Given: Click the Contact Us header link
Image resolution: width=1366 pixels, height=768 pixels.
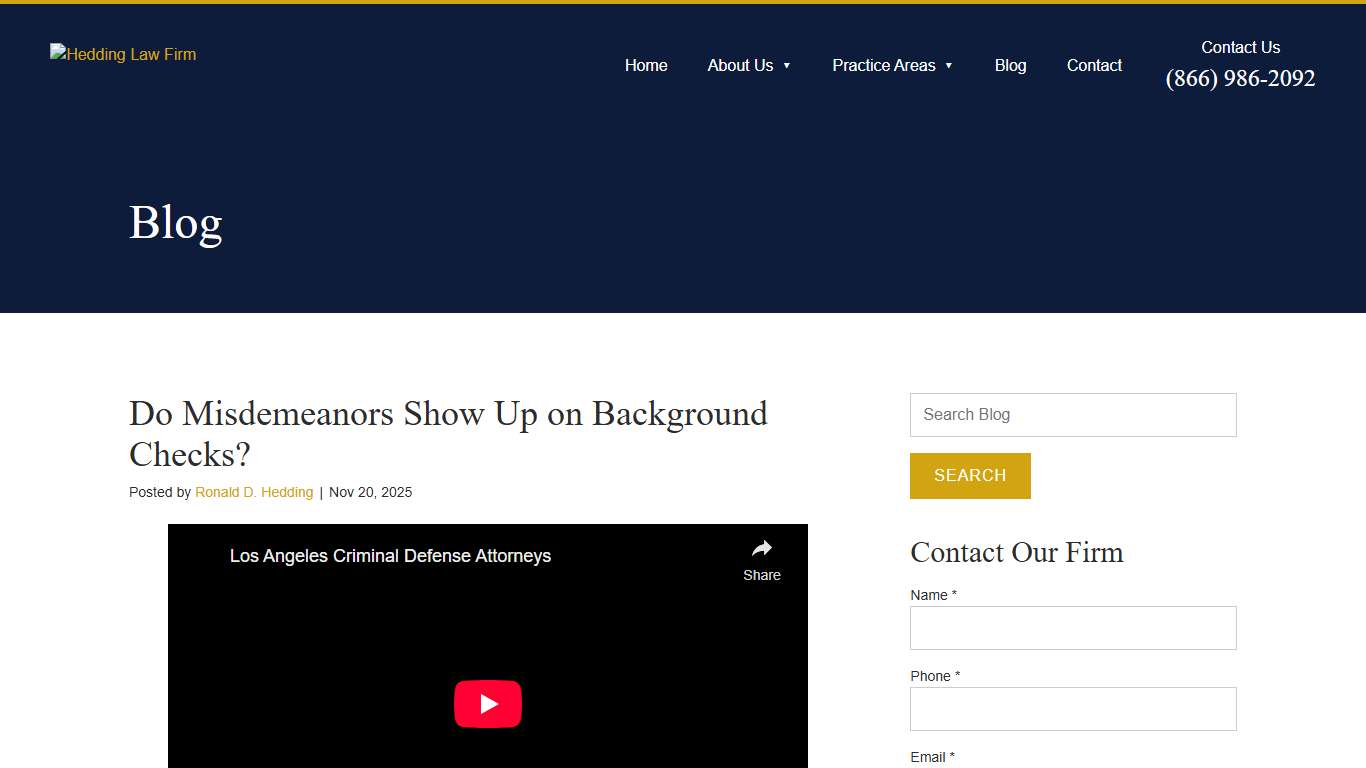Looking at the screenshot, I should (x=1240, y=47).
